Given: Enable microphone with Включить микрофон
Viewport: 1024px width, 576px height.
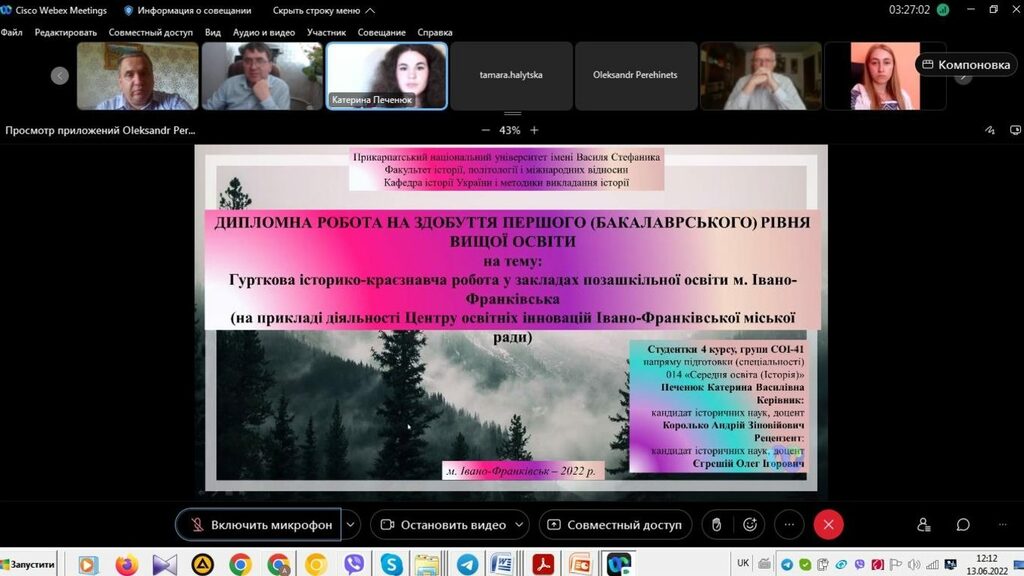Looking at the screenshot, I should coord(259,525).
